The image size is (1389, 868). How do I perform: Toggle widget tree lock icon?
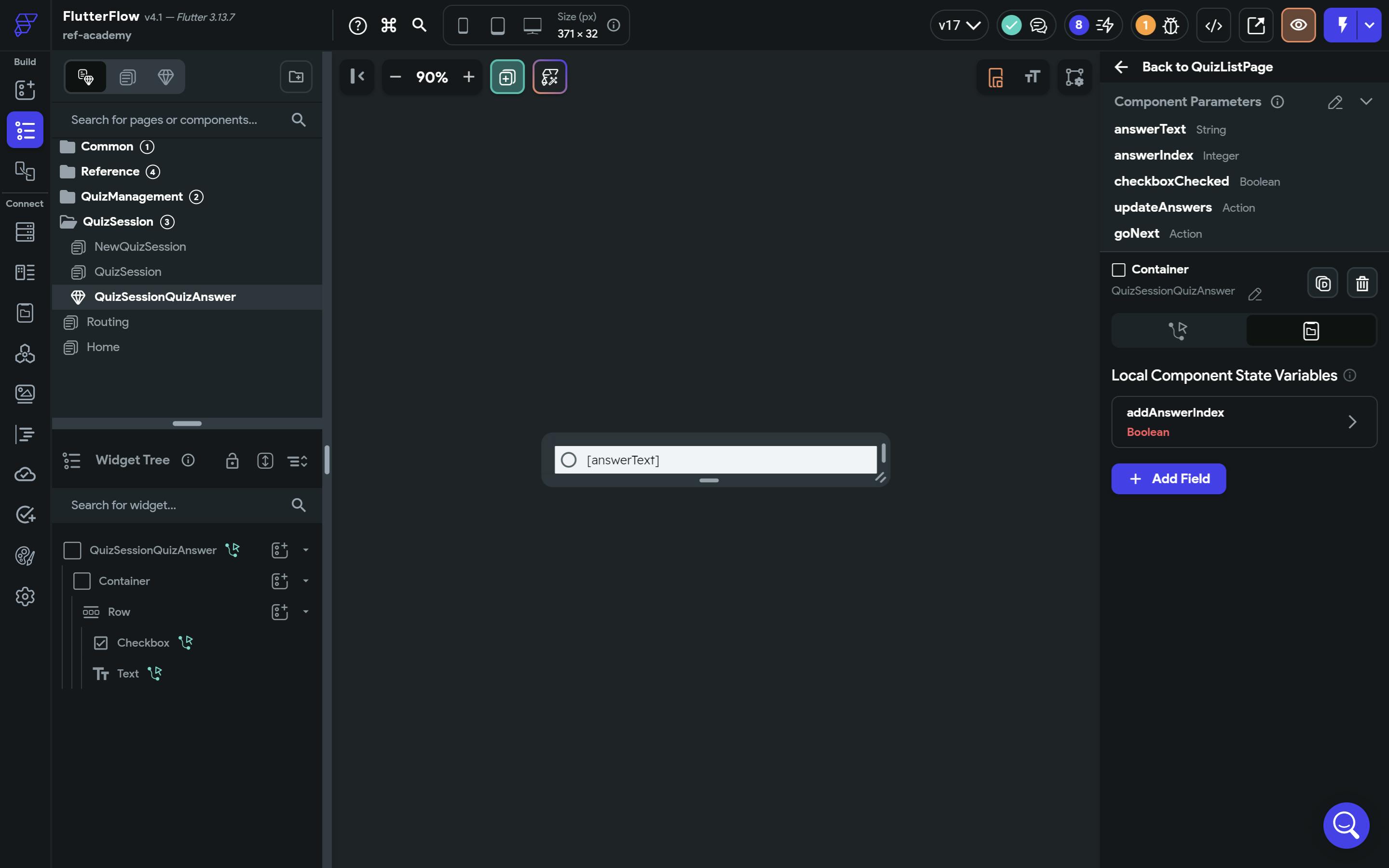pyautogui.click(x=232, y=461)
